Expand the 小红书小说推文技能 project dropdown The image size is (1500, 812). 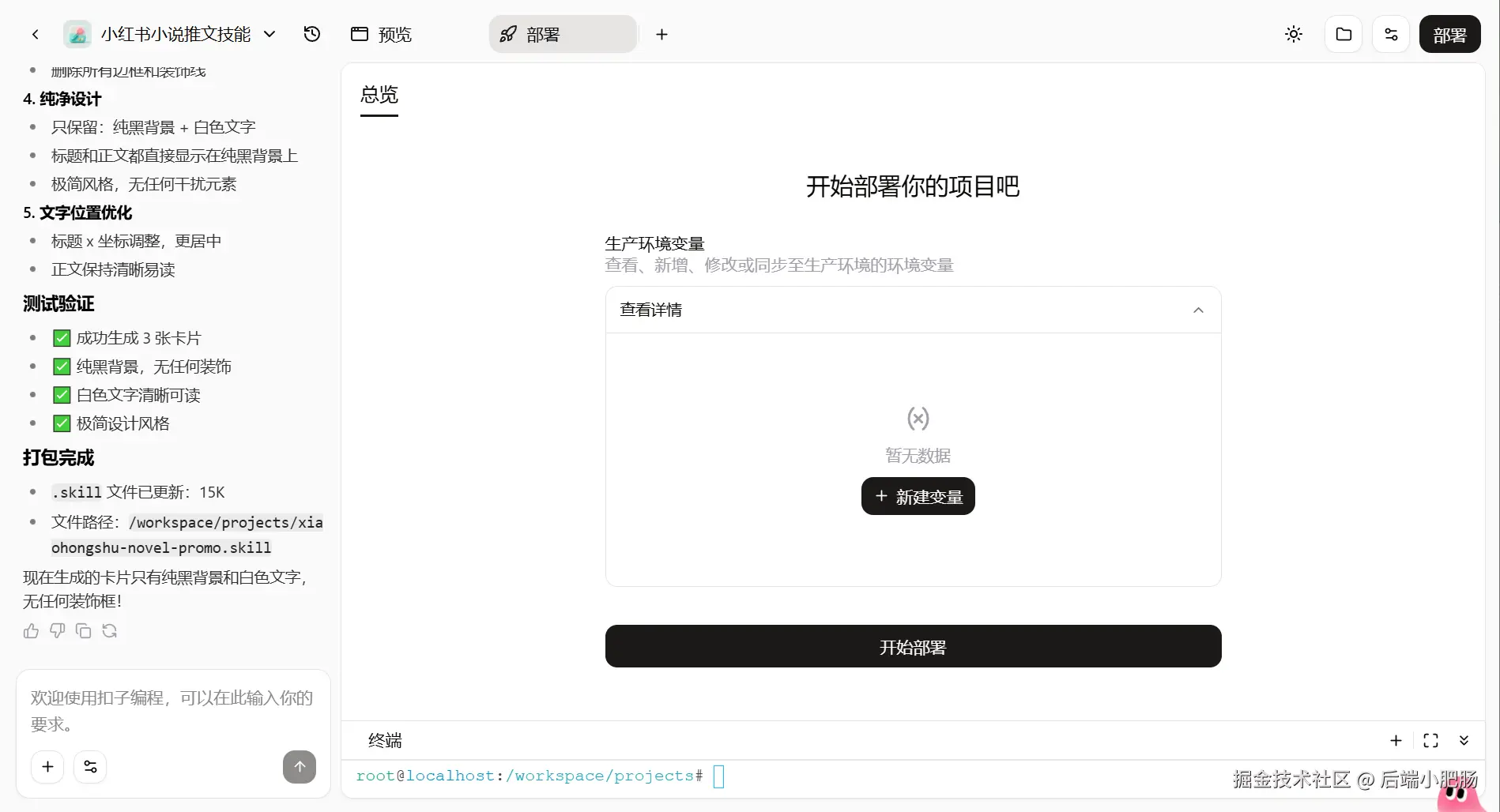tap(269, 34)
